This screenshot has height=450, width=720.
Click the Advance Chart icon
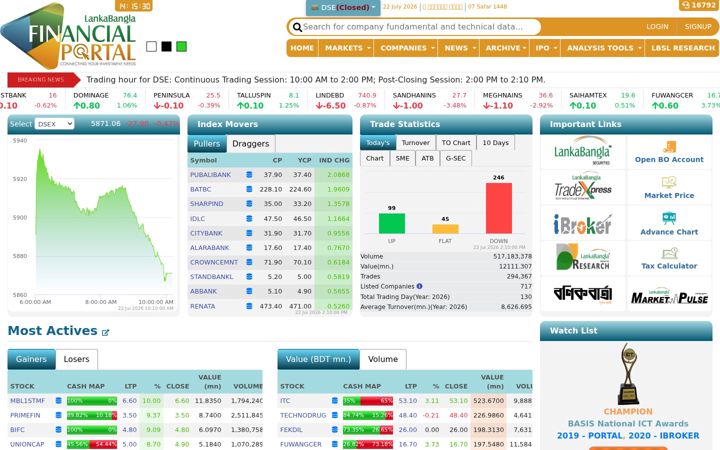(669, 218)
